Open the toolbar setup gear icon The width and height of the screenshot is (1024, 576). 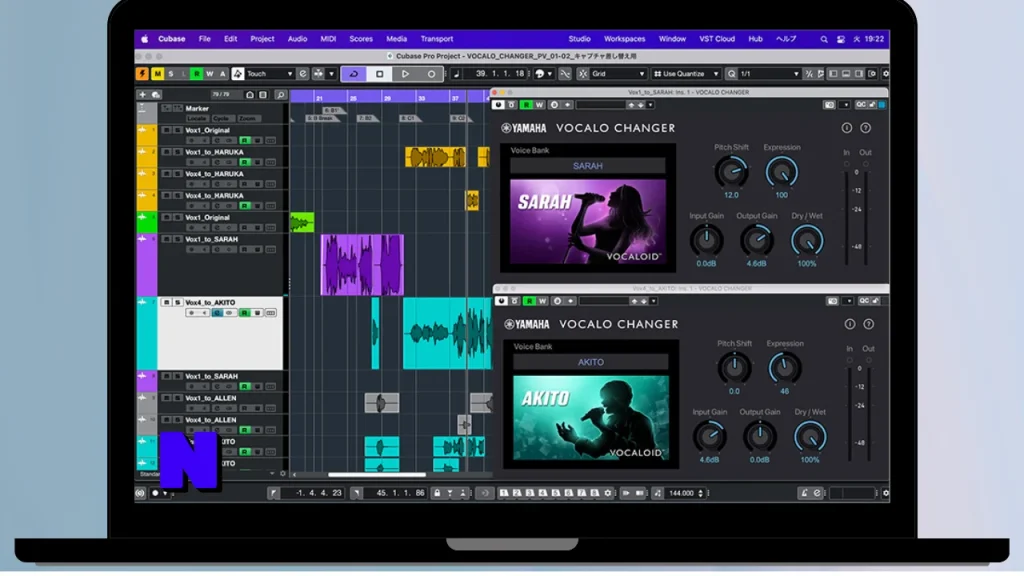point(886,74)
